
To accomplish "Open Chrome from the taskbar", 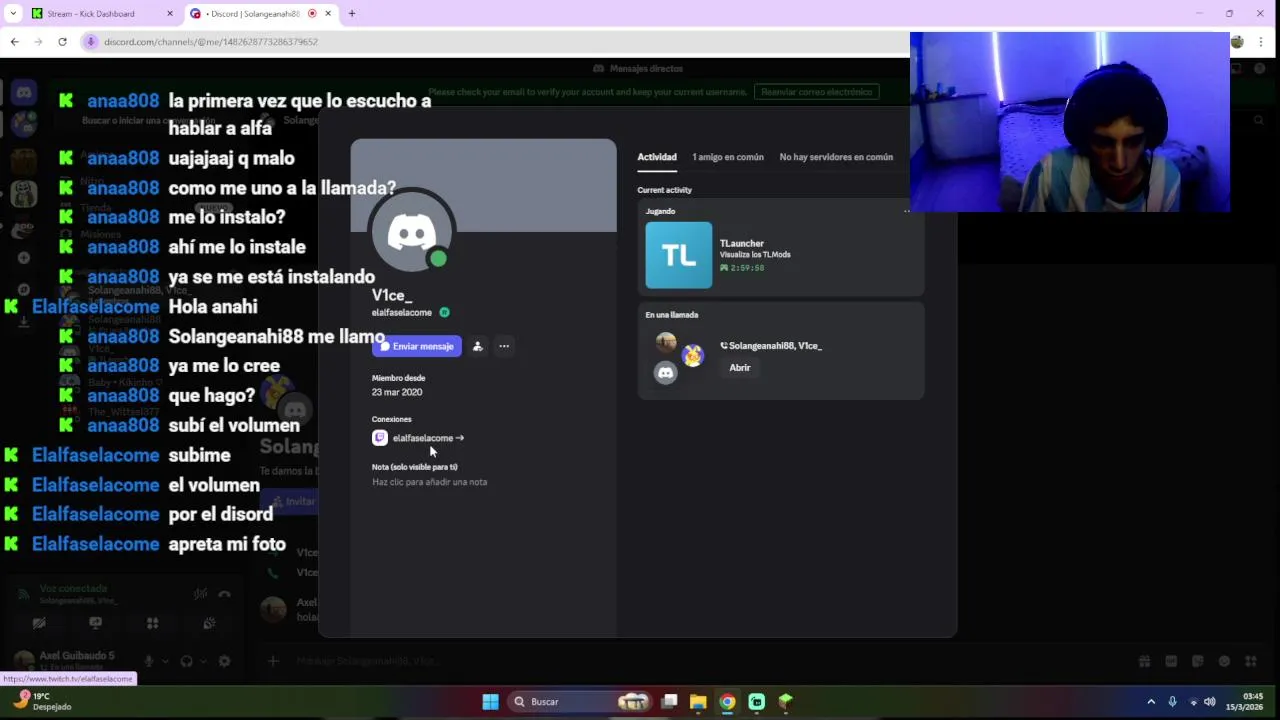I will [727, 702].
